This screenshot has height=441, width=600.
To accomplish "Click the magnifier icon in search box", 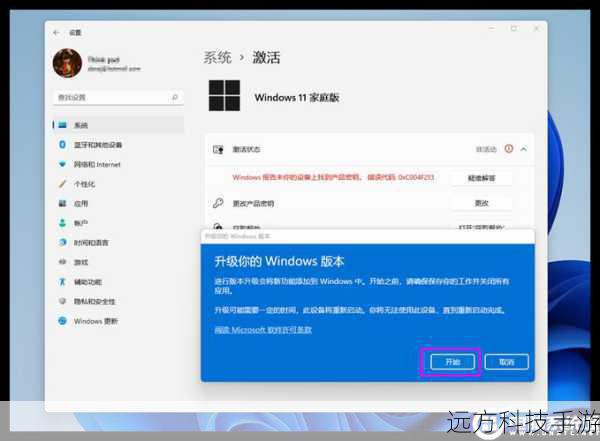I will 175,98.
